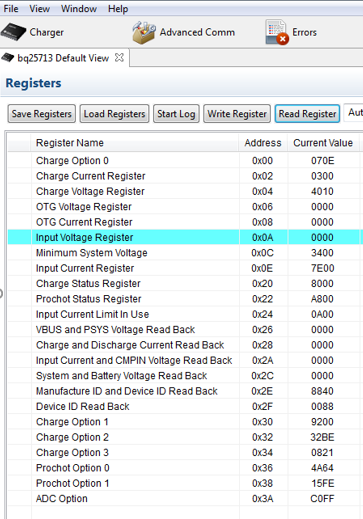Open the View menu
Screen dimensions: 363x519
[40, 9]
